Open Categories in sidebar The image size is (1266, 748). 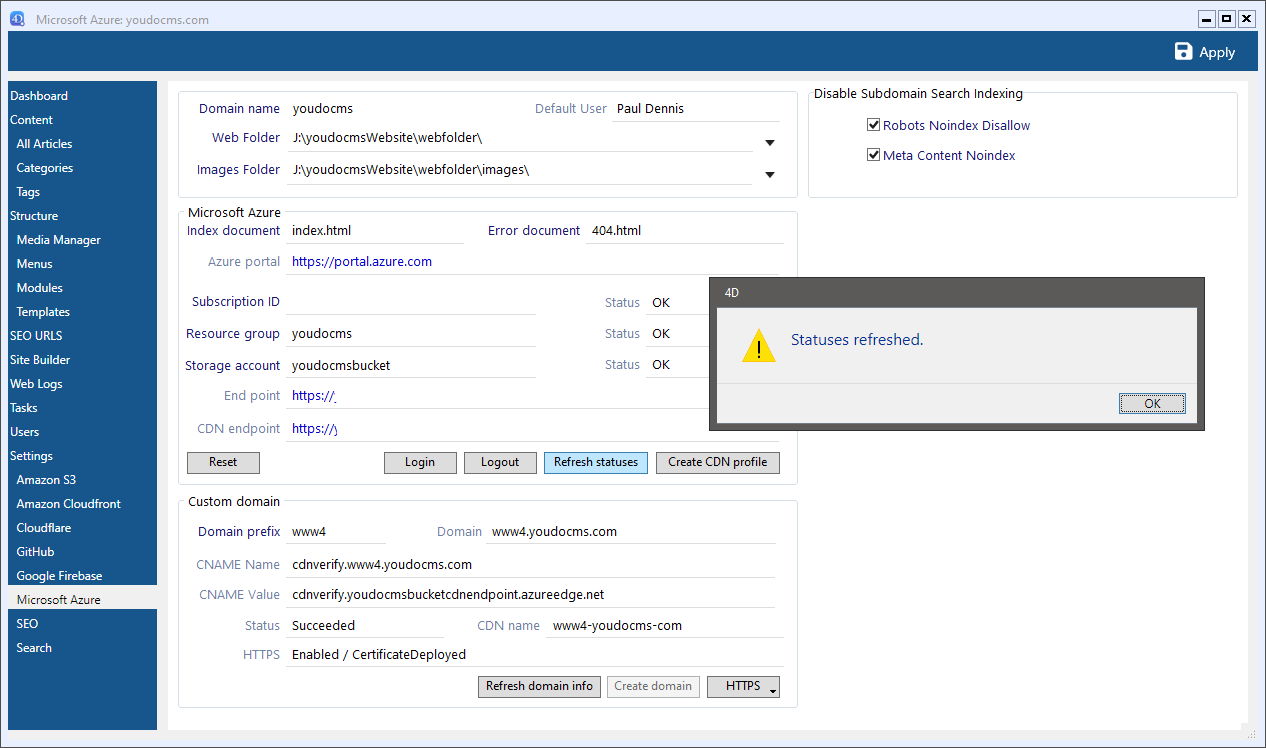pos(45,168)
